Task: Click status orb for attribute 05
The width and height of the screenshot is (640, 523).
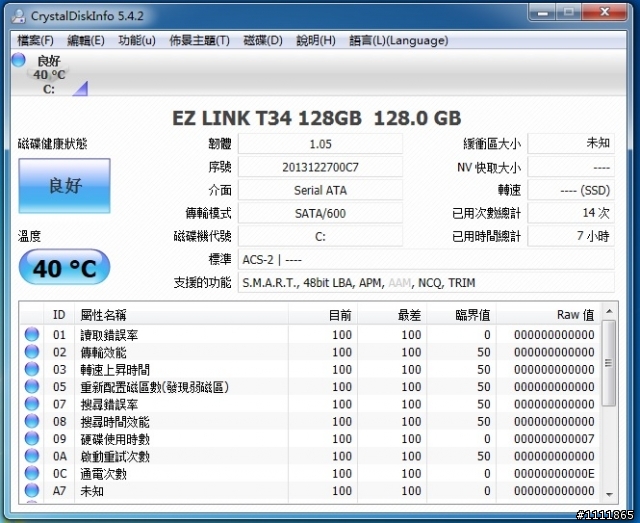Action: pos(32,387)
